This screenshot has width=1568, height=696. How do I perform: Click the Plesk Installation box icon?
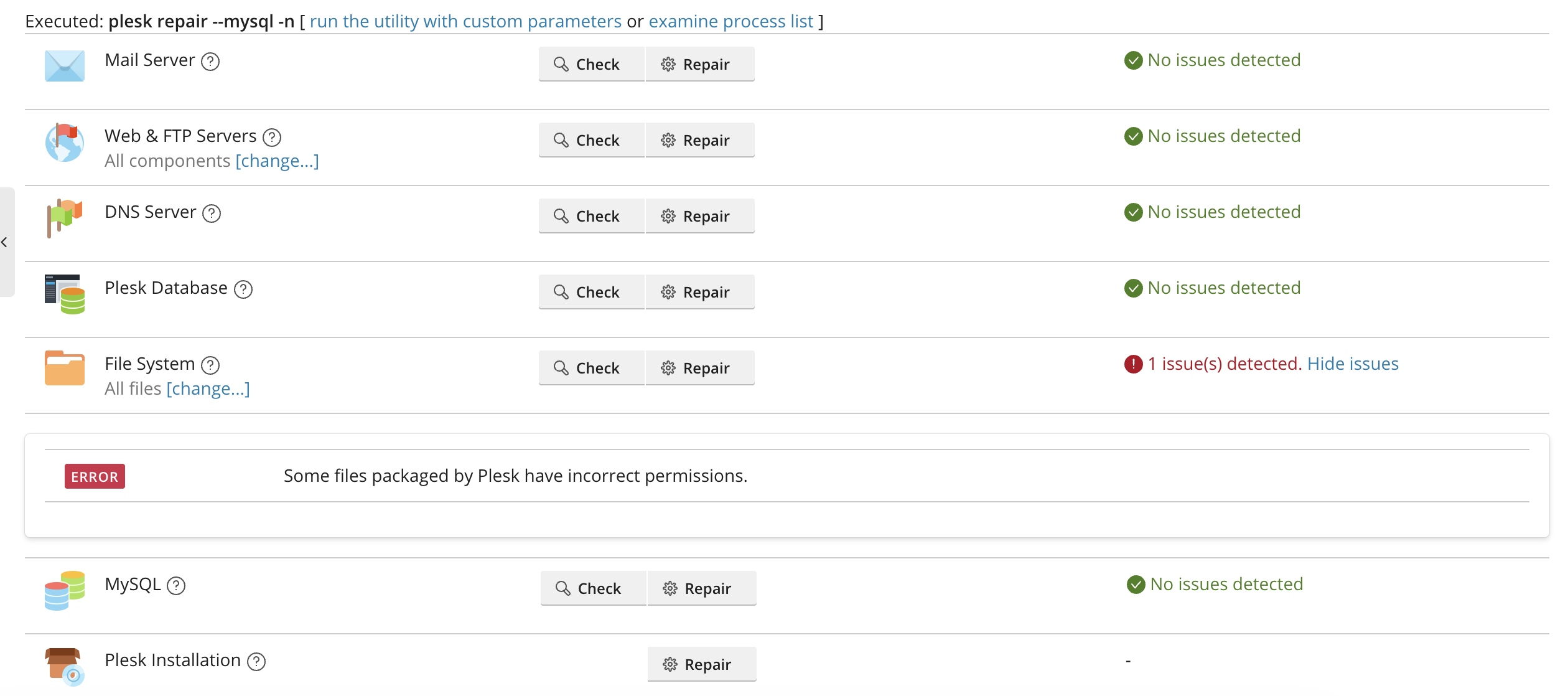(64, 666)
